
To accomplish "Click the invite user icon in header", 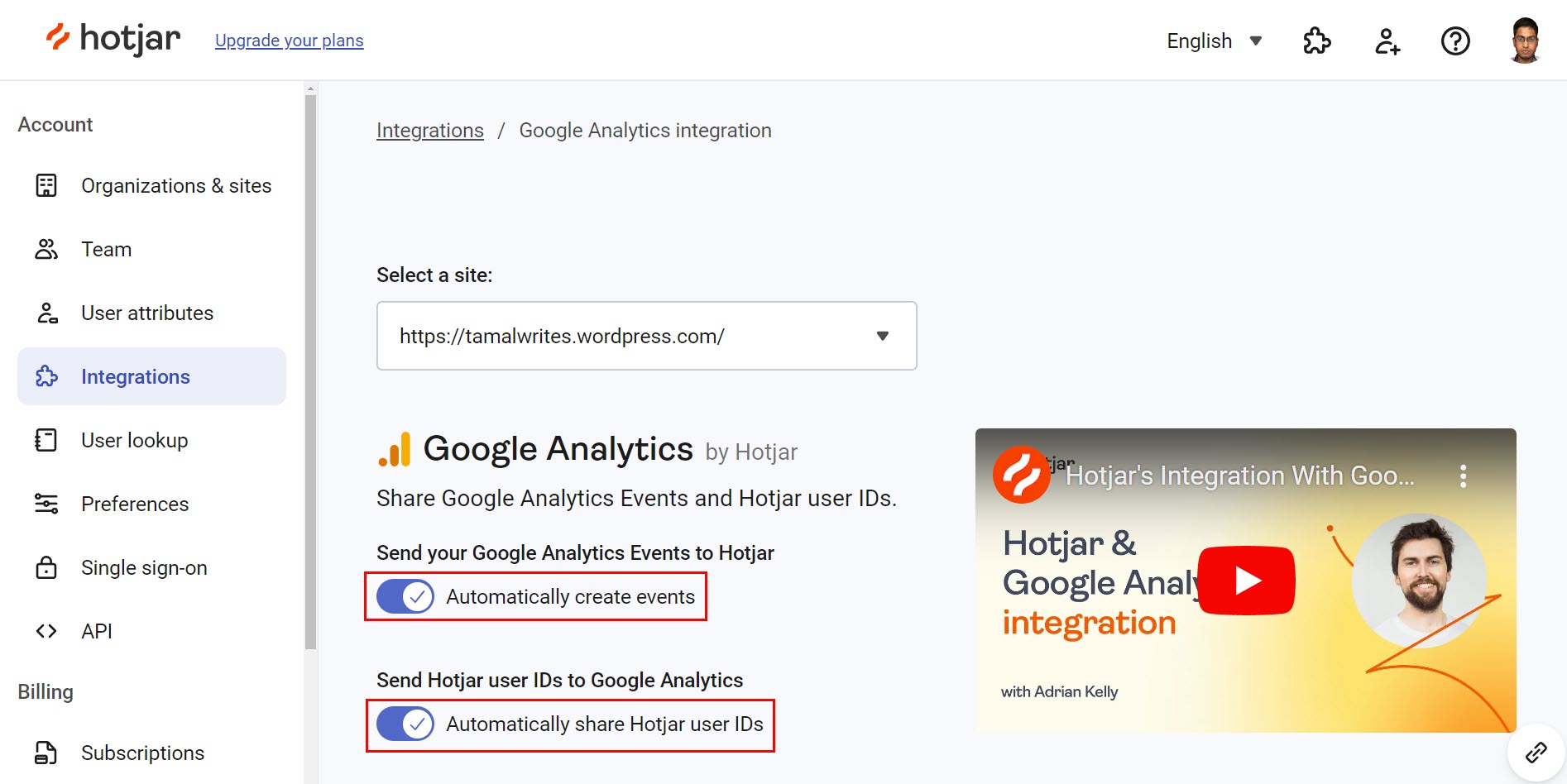I will [1387, 41].
